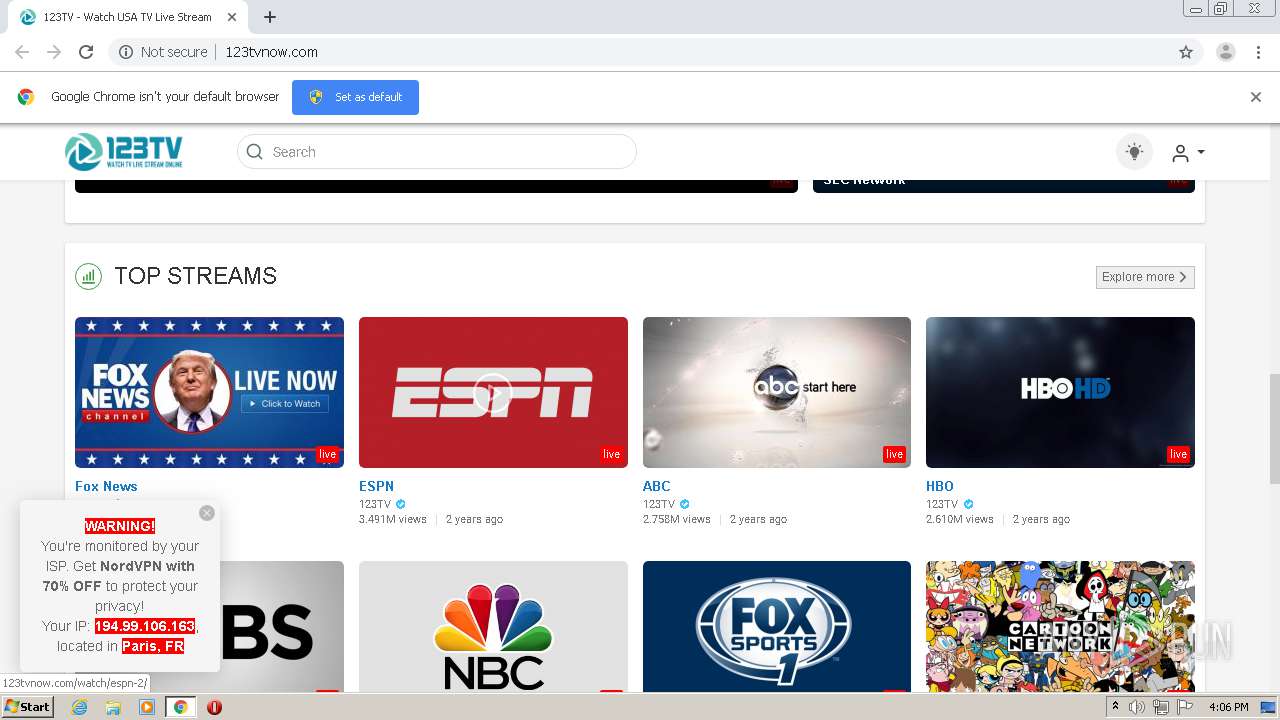Toggle dark mode lightbulb icon
This screenshot has height=720, width=1280.
pos(1134,152)
